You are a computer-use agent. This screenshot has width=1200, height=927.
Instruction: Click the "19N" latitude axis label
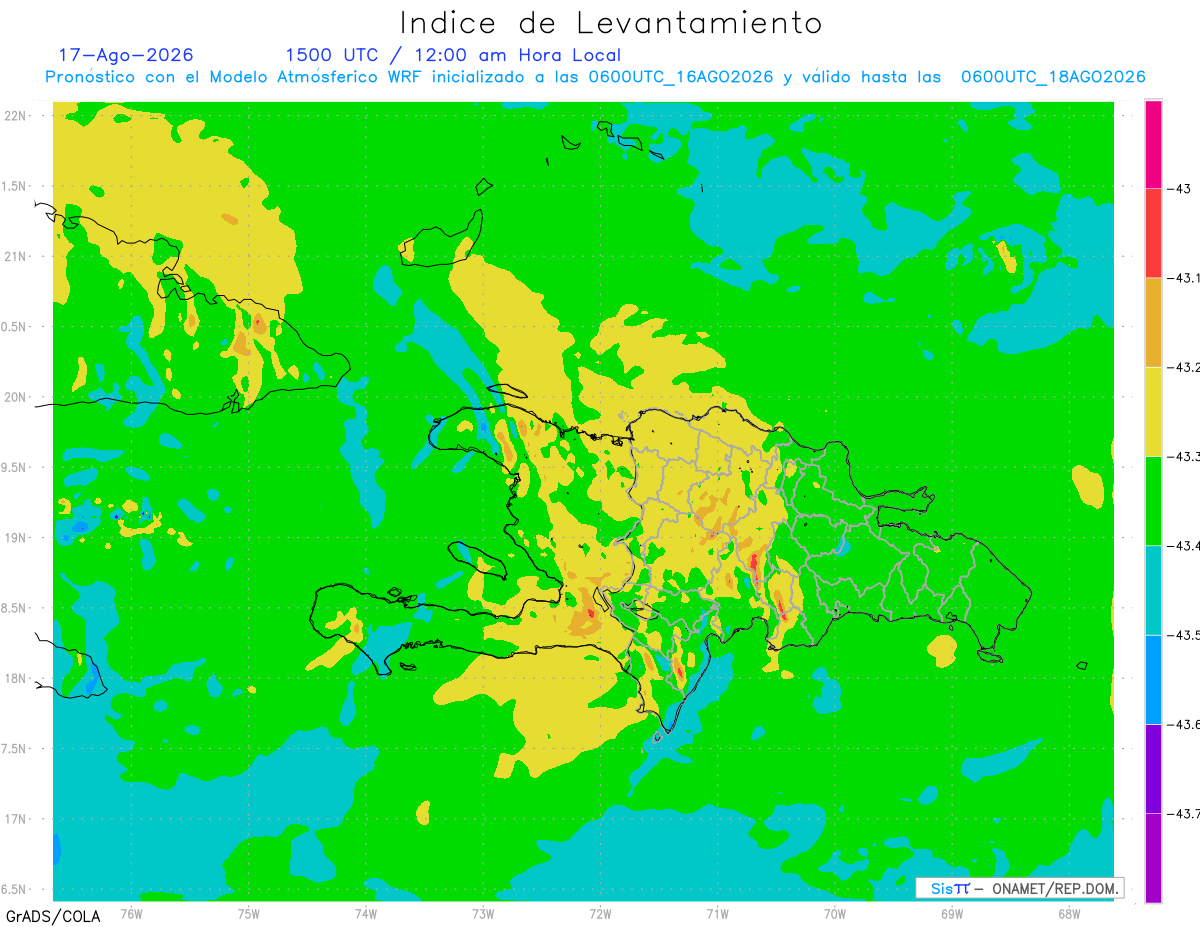(x=17, y=537)
